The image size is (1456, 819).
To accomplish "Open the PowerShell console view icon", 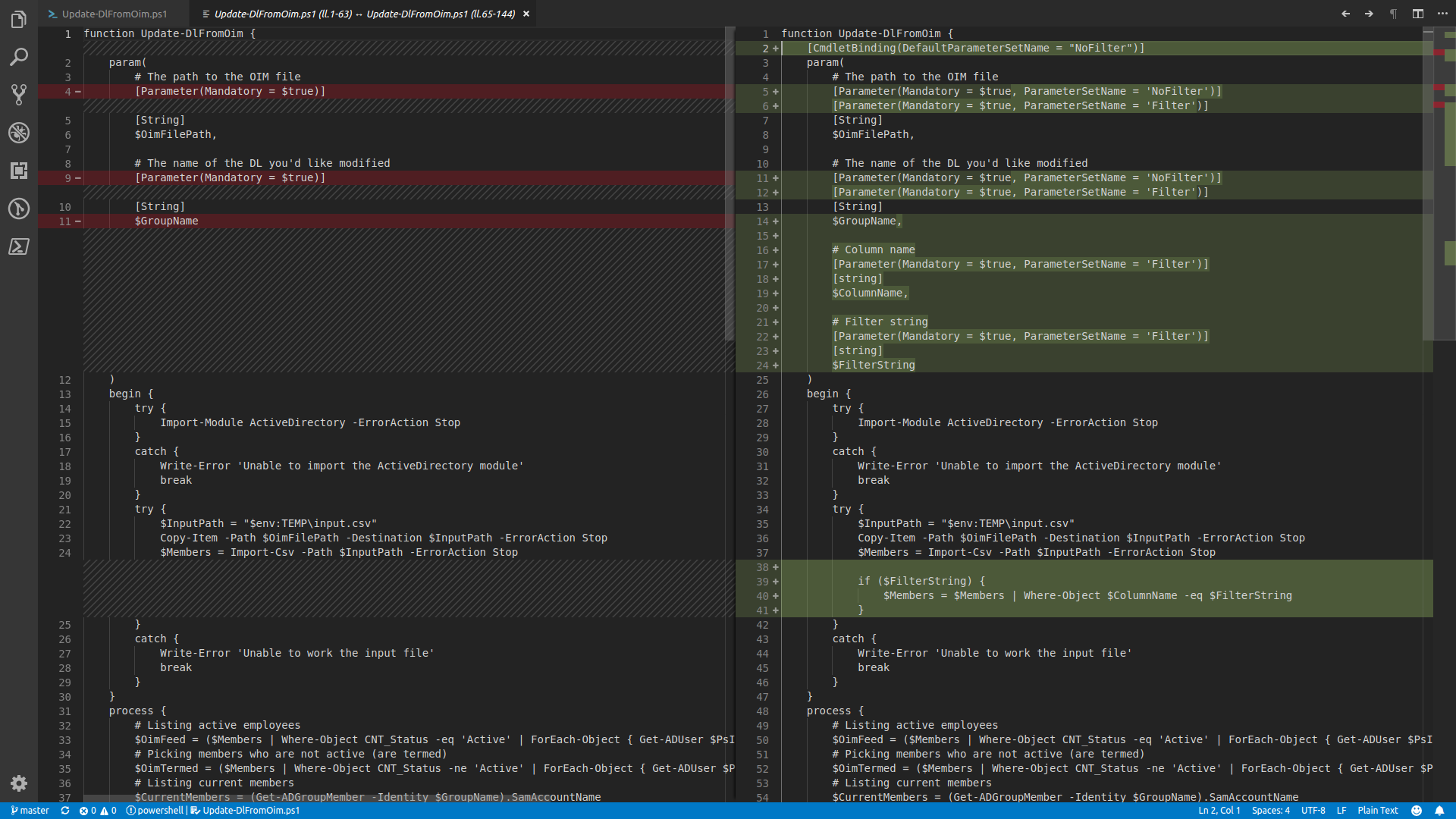I will (x=19, y=246).
